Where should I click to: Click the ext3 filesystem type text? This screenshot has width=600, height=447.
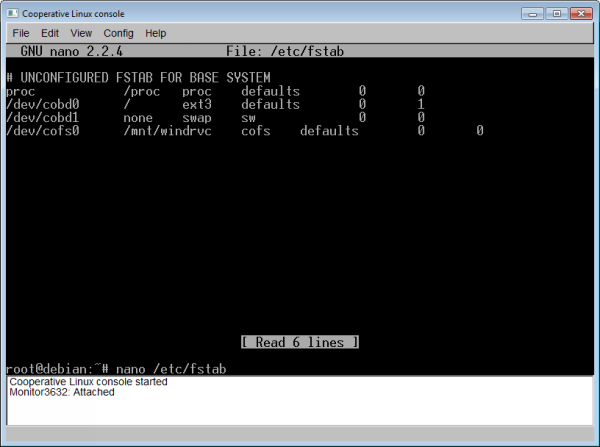pyautogui.click(x=197, y=104)
